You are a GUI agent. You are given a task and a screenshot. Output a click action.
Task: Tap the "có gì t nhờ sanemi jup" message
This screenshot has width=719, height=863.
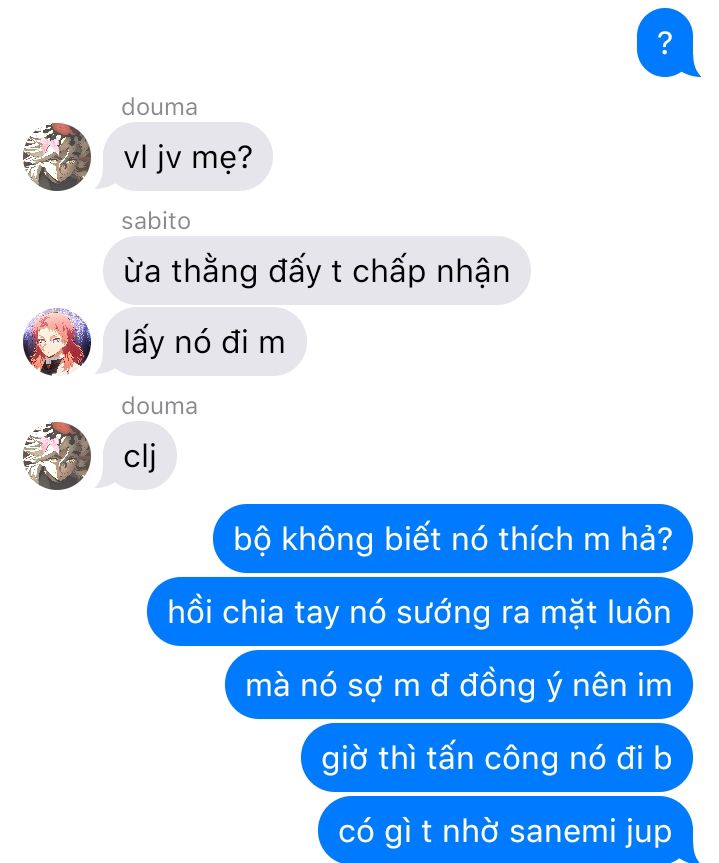tap(505, 830)
